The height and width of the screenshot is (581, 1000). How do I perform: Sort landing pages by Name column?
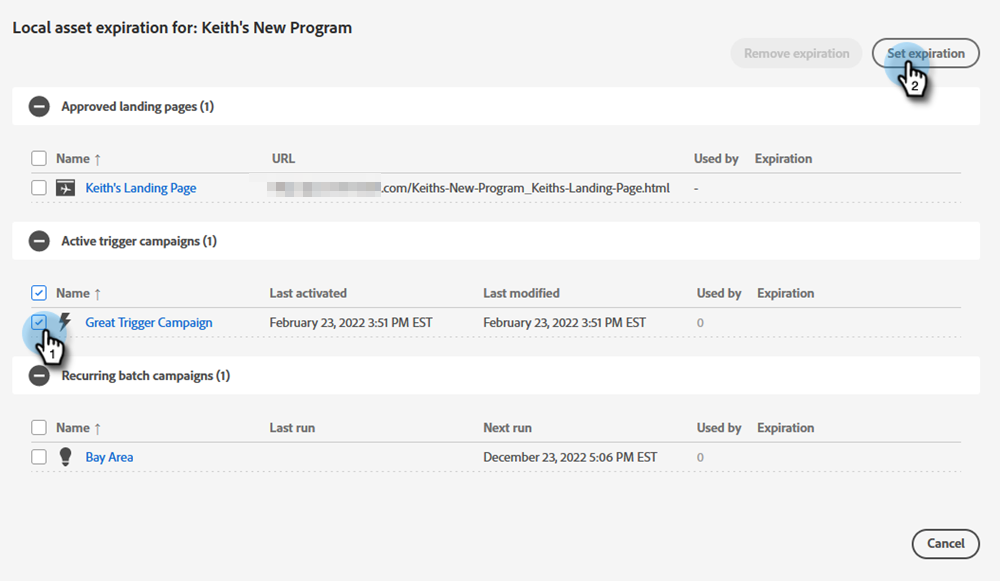pyautogui.click(x=78, y=158)
